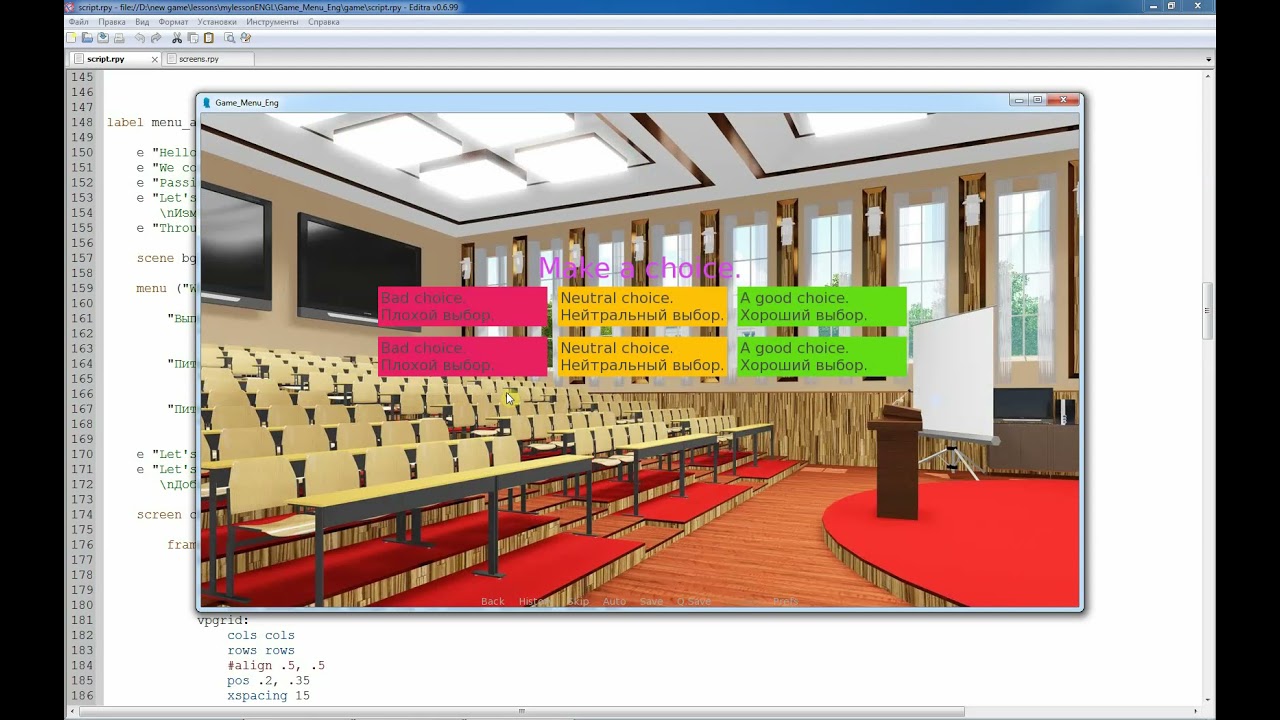Click the editor horizontal scrollbar thumb
This screenshot has height=720, width=1280.
521,711
